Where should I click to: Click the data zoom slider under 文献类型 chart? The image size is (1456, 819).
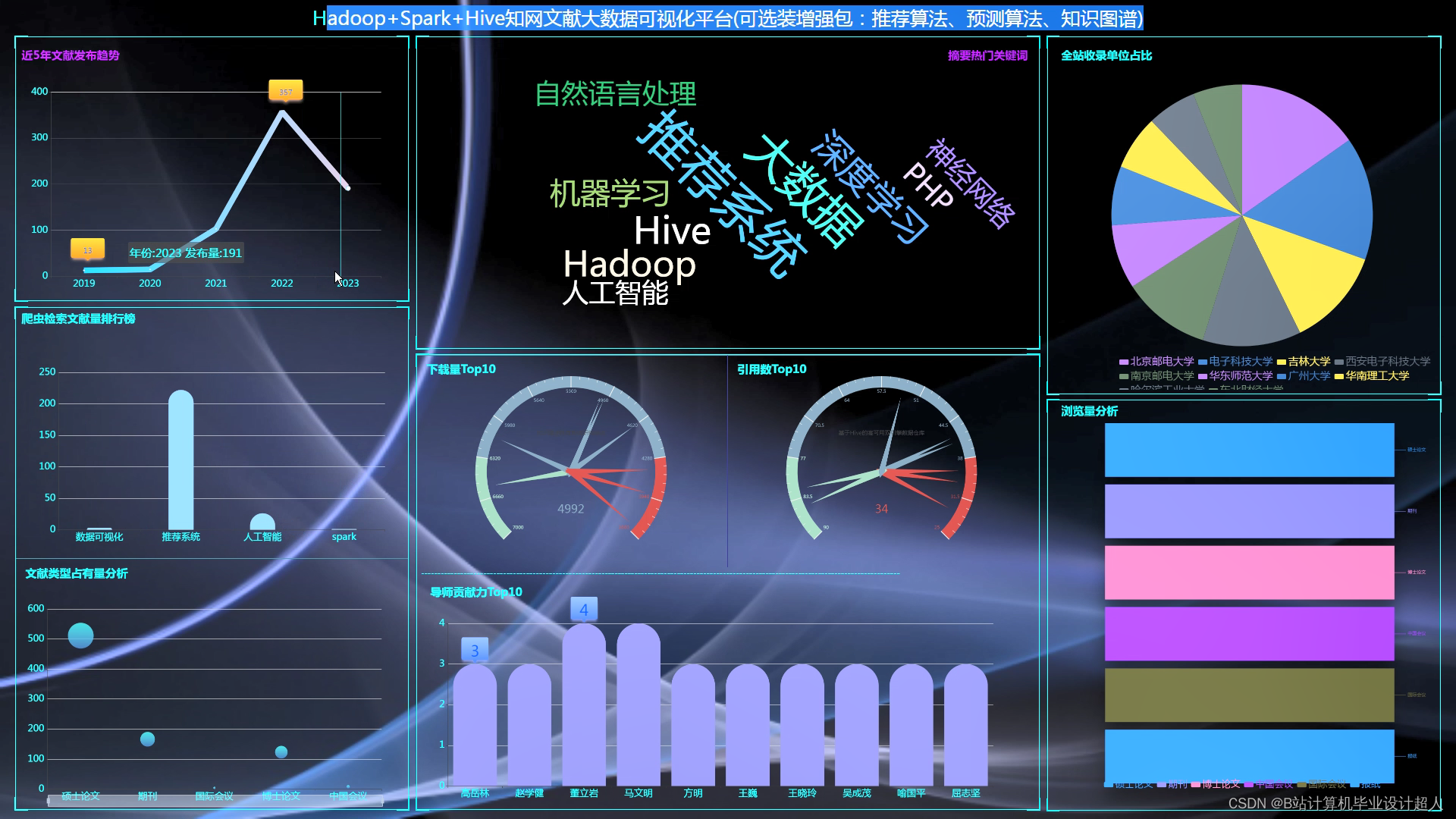(x=215, y=801)
